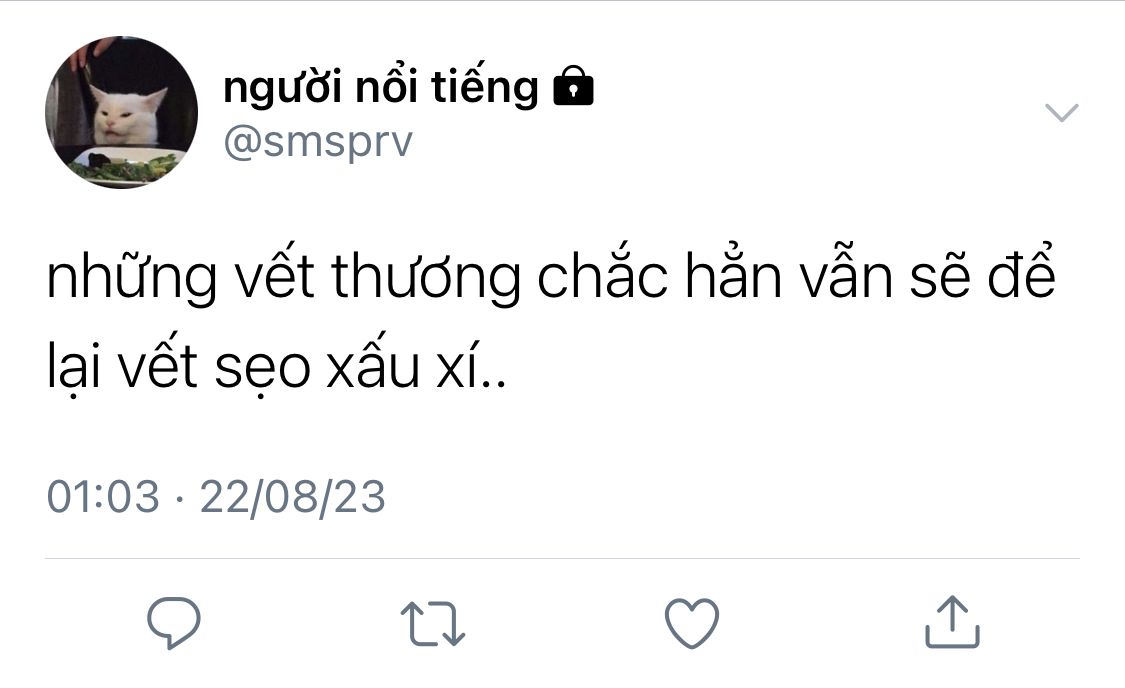This screenshot has height=688, width=1125.
Task: Click the 01:03 time stamp
Action: coord(103,496)
